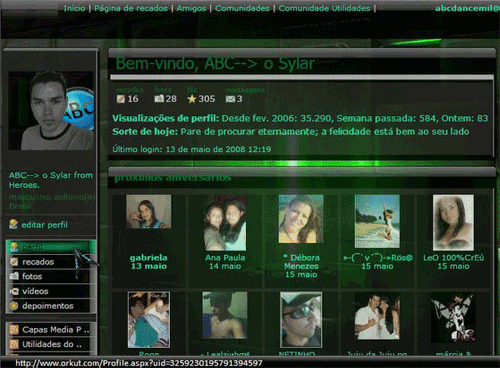Screen dimensions: 500x368
Task: Go to Página de recados
Action: point(131,8)
